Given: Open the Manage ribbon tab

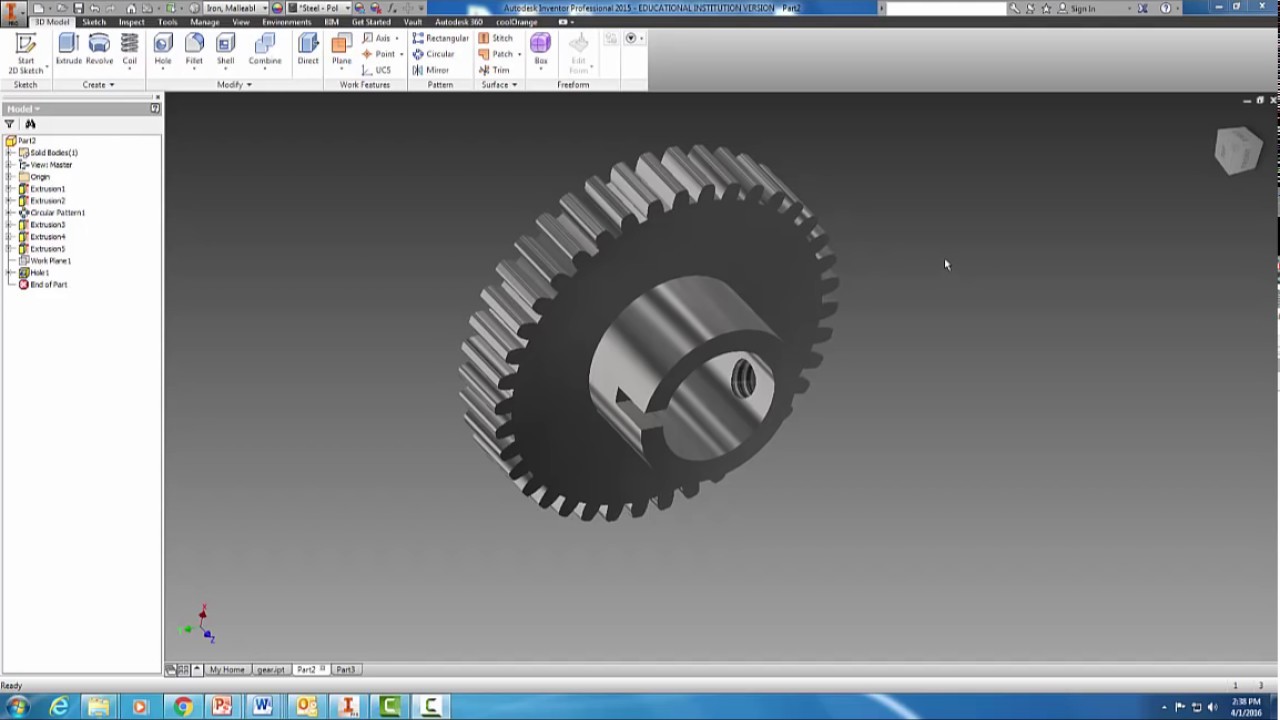Looking at the screenshot, I should (205, 22).
